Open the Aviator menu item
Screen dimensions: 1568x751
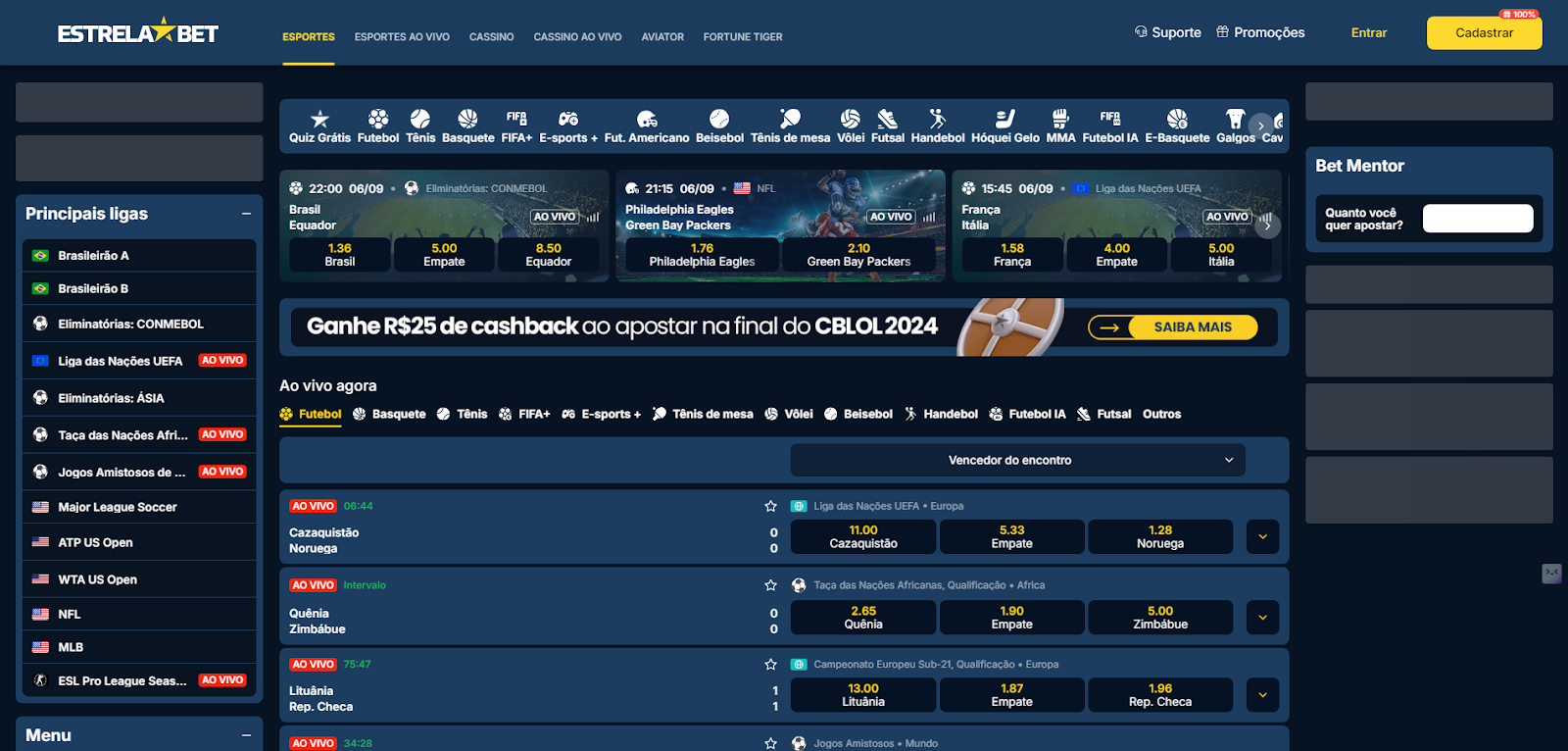[x=662, y=37]
